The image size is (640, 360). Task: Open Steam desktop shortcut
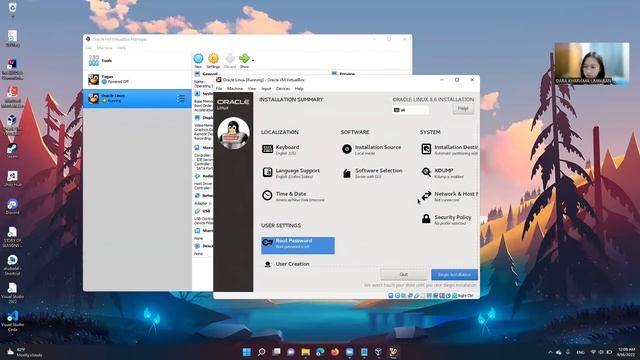coord(12,151)
